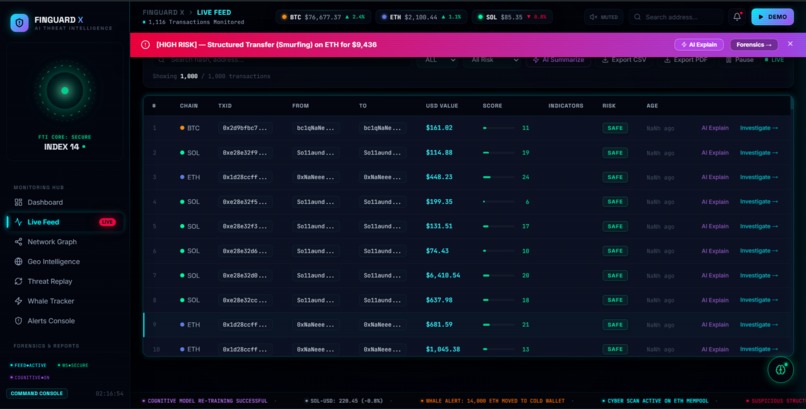Open the Command Console button
Screen dimensions: 806x409
pyautogui.click(x=37, y=394)
